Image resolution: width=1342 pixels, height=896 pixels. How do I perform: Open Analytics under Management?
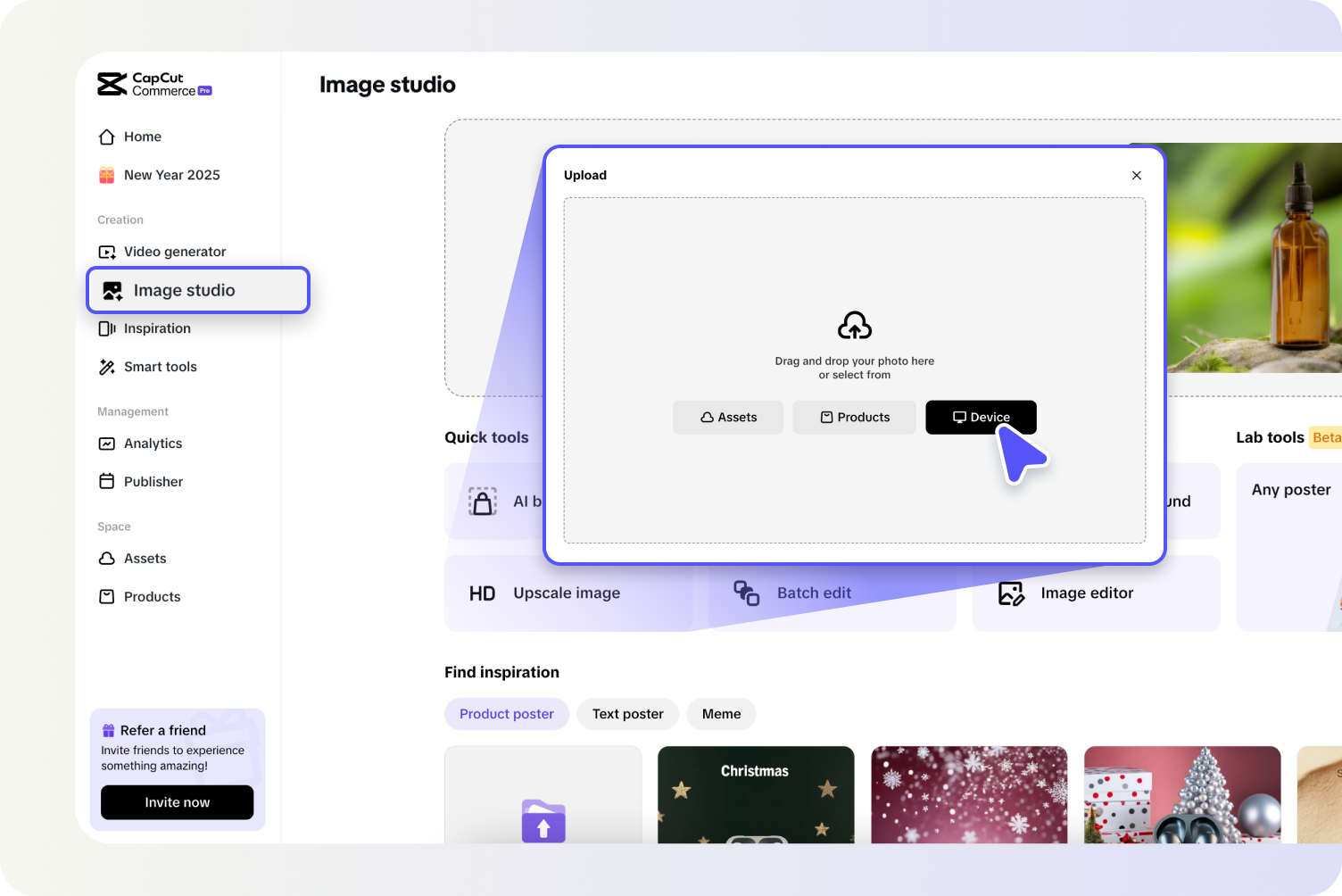click(x=153, y=444)
